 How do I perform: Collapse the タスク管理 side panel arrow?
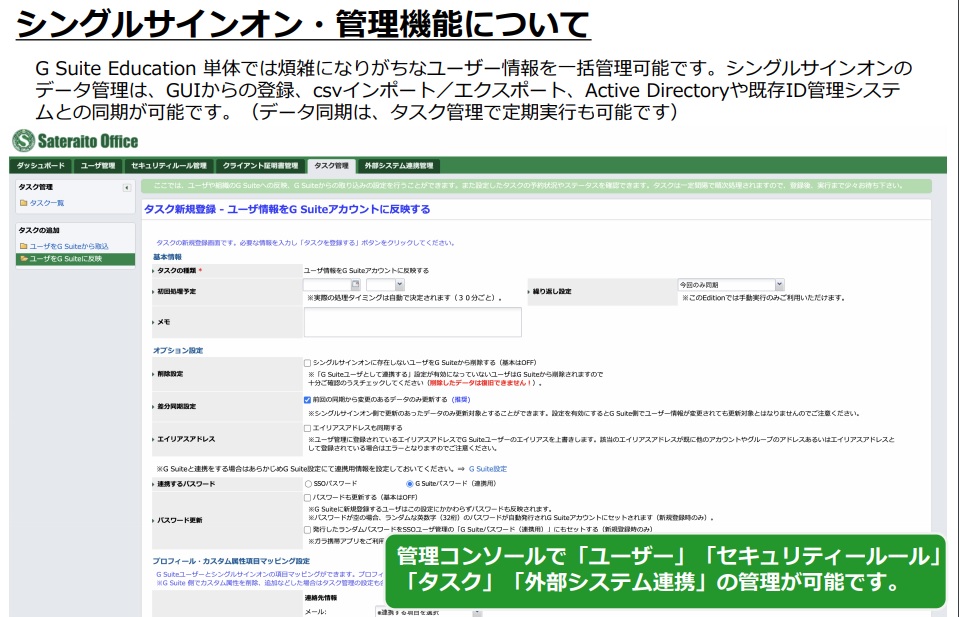[127, 188]
